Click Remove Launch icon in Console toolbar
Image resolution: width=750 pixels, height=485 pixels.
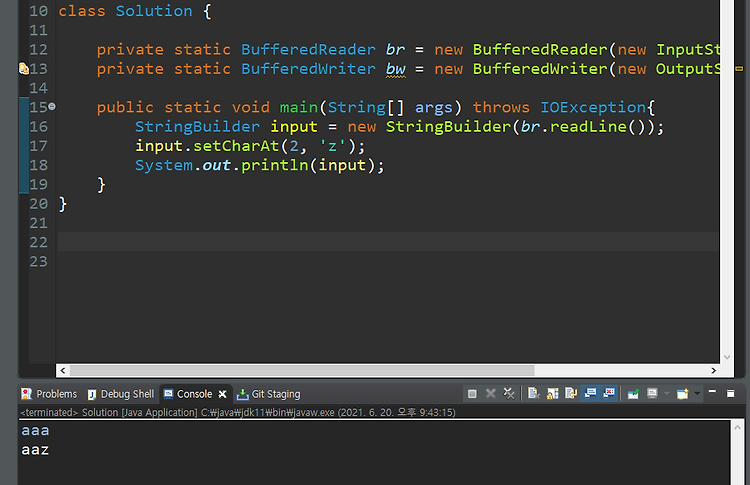coord(491,394)
